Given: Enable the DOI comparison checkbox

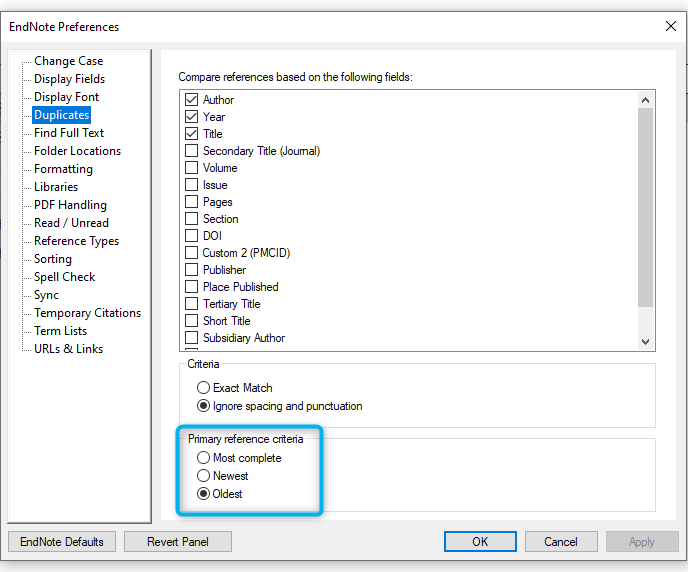Looking at the screenshot, I should tap(191, 236).
